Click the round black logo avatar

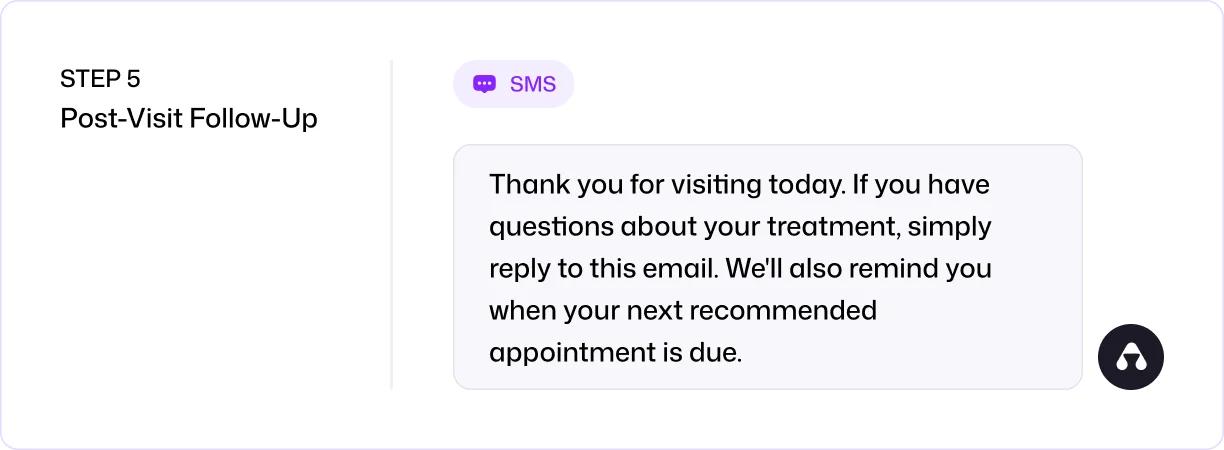pyautogui.click(x=1131, y=356)
